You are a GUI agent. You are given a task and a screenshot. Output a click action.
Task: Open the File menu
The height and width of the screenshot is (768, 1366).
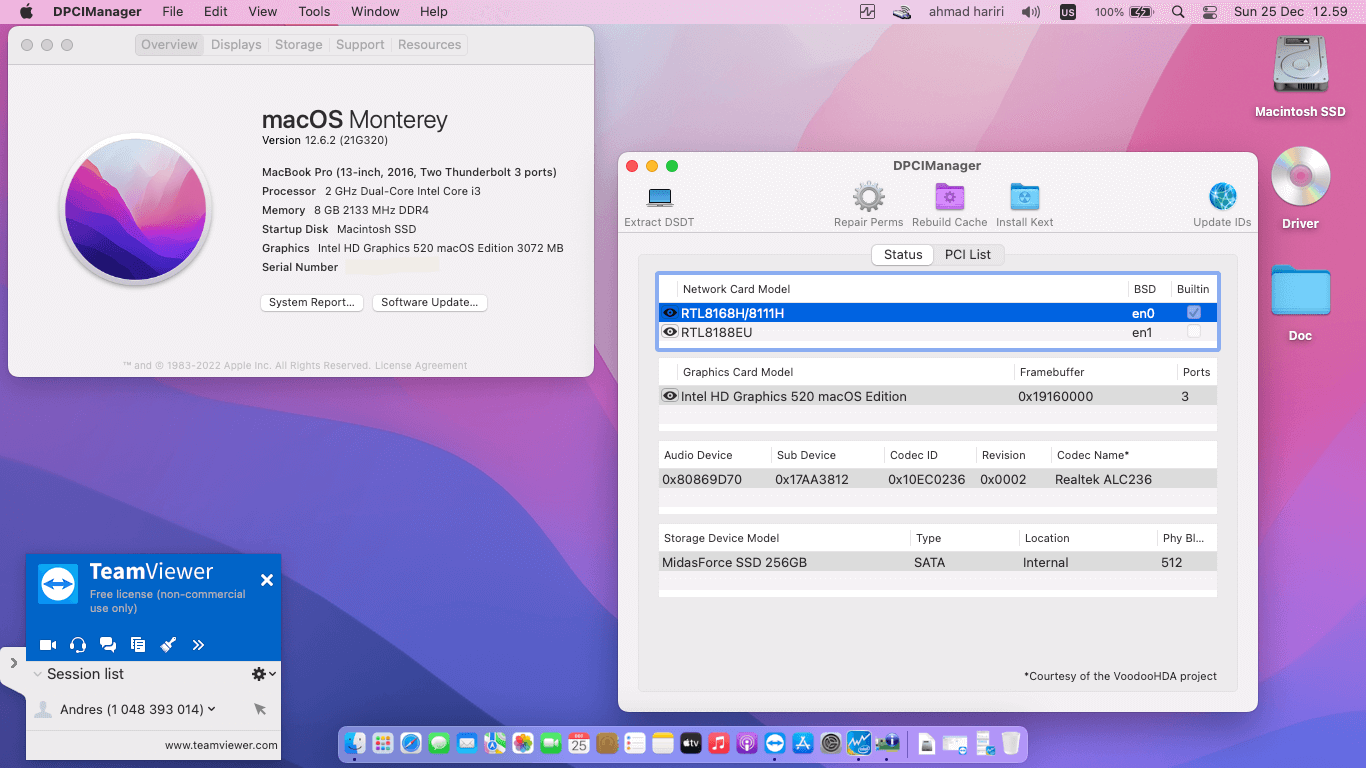click(172, 12)
